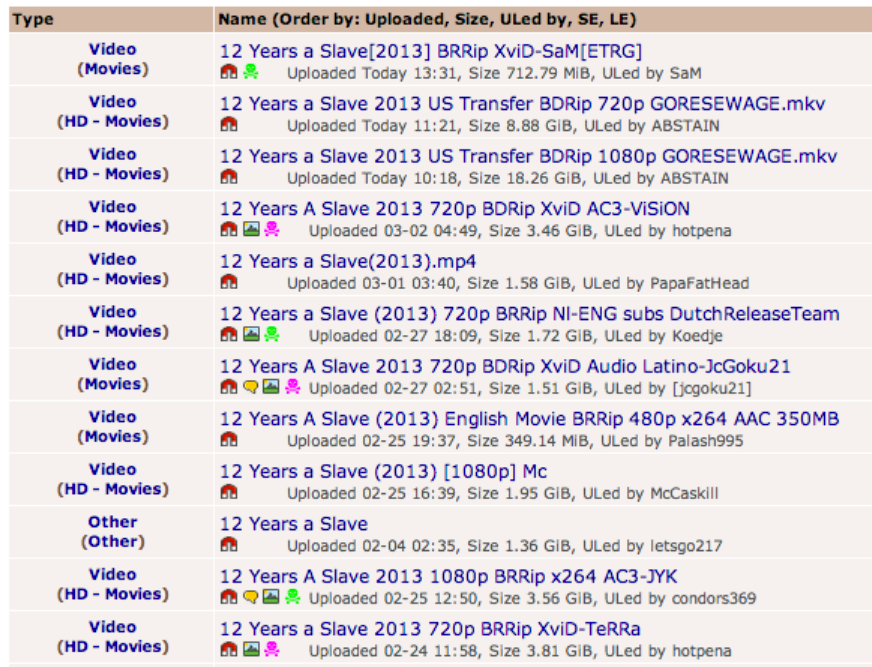Open comments icon in Audio Latino-JcGoku21 row

coord(251,387)
